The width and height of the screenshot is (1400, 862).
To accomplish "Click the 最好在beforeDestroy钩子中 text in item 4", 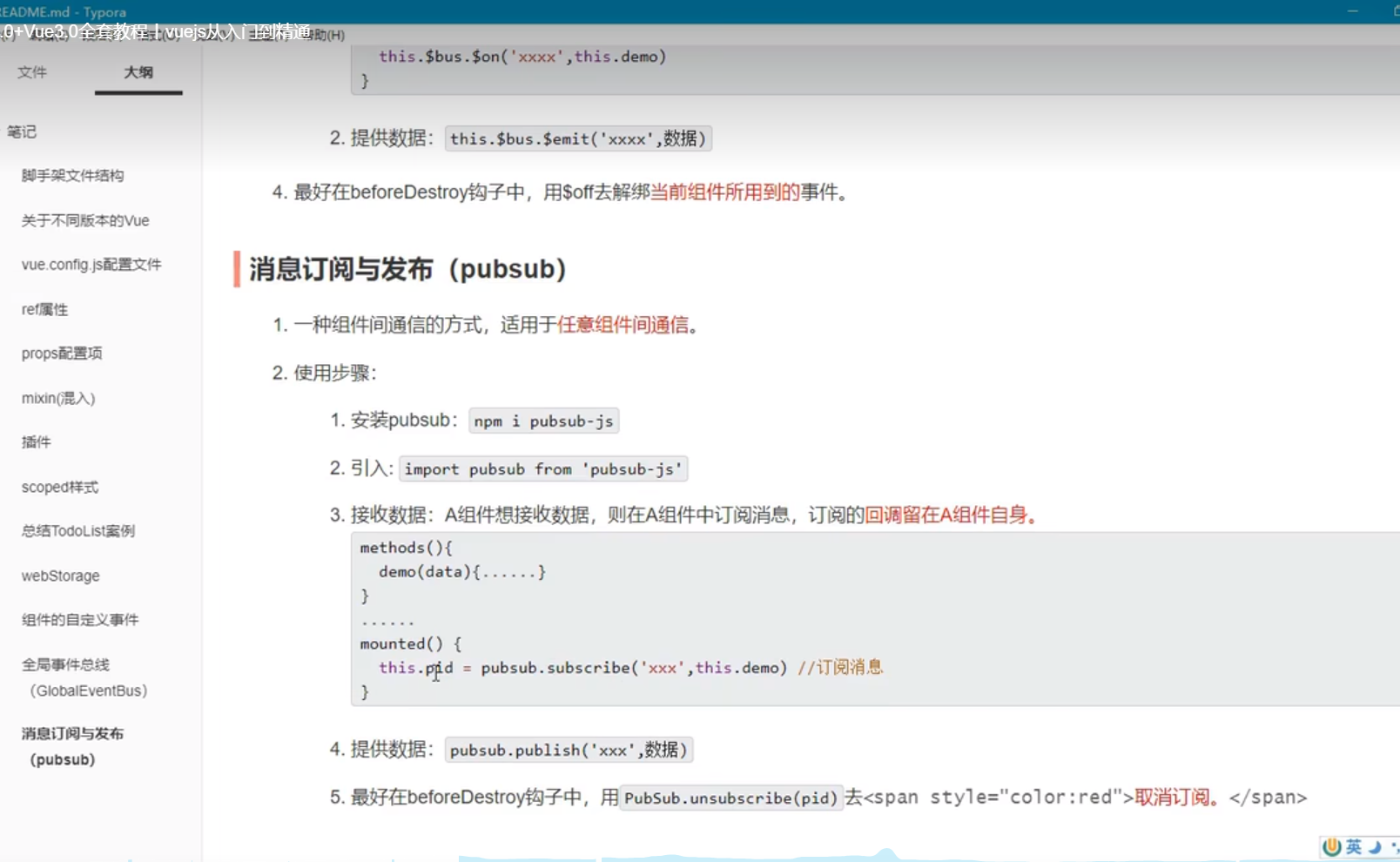I will (409, 192).
